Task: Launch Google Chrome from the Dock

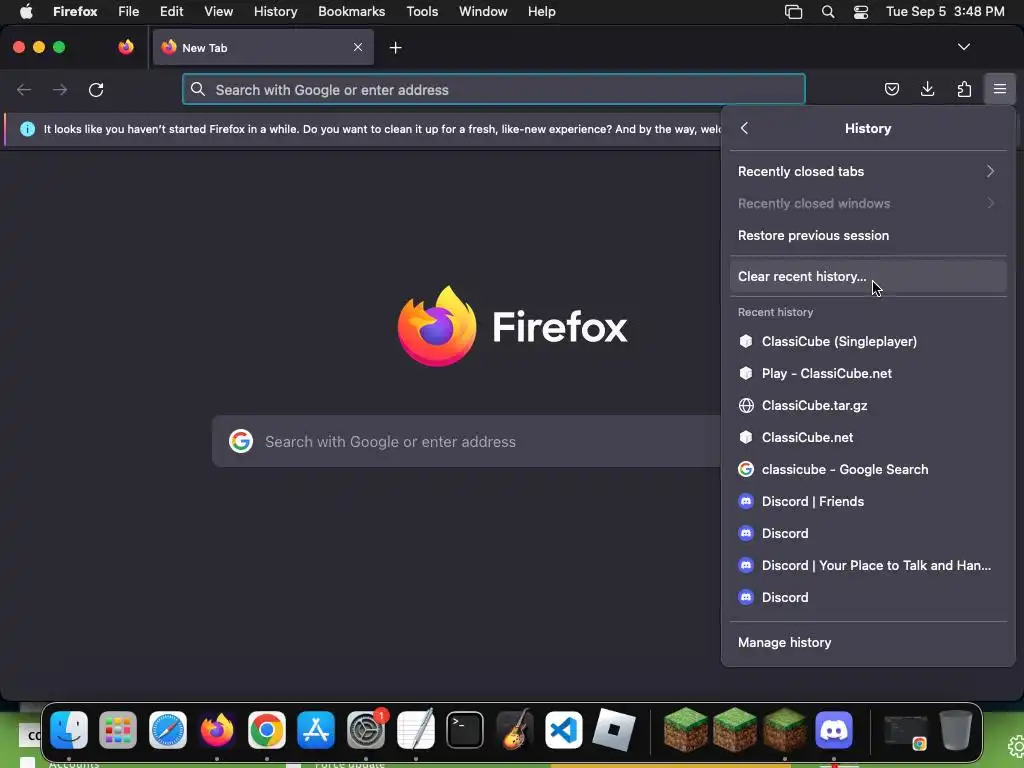Action: 266,729
